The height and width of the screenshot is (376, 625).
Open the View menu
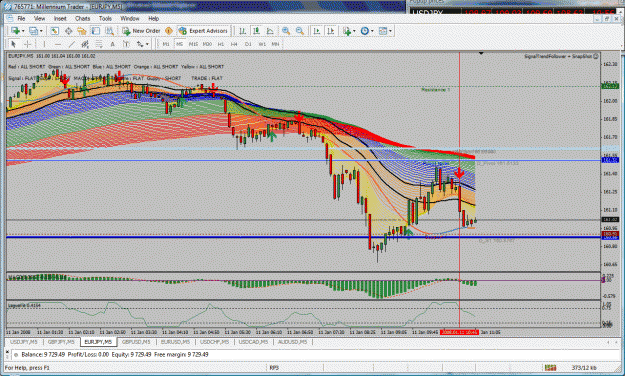39,18
